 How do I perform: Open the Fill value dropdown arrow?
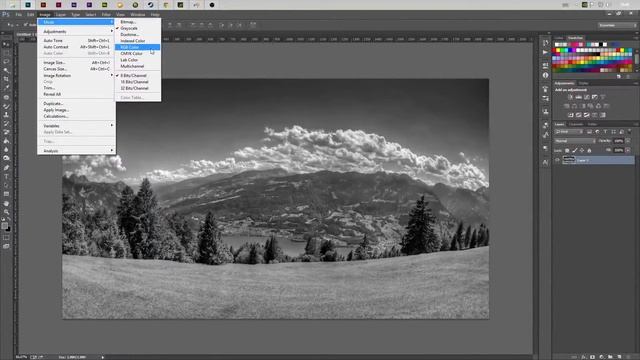click(628, 150)
